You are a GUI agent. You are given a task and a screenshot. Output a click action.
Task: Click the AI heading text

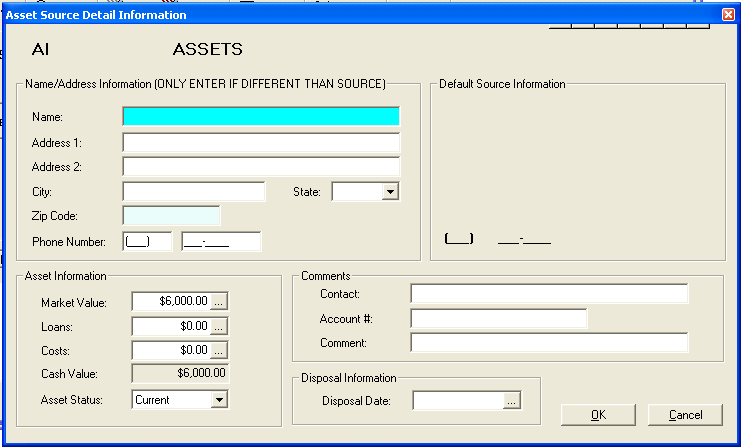pyautogui.click(x=40, y=49)
